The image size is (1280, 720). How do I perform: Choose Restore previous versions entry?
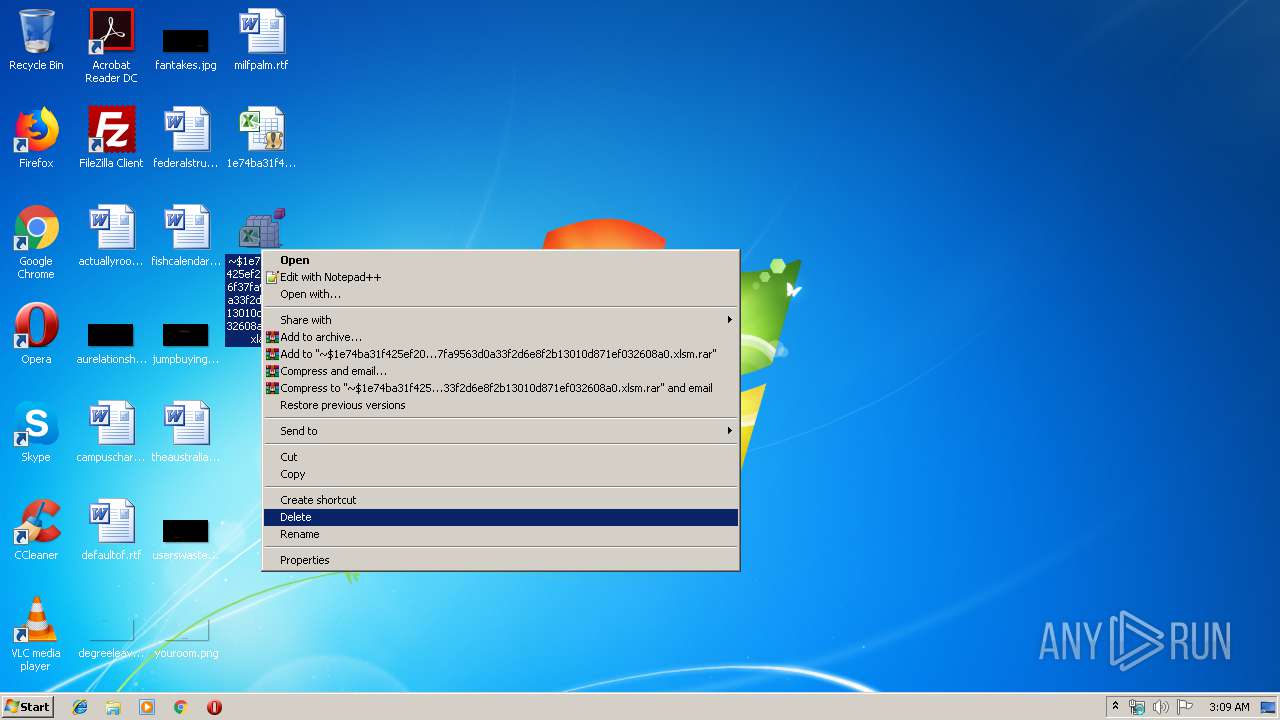500,405
